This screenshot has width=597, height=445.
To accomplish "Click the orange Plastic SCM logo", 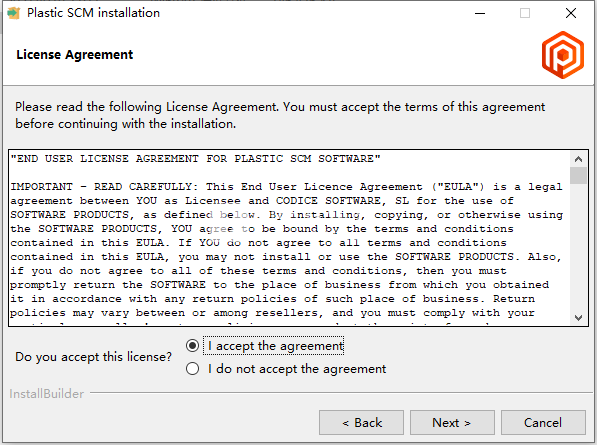I will point(563,55).
